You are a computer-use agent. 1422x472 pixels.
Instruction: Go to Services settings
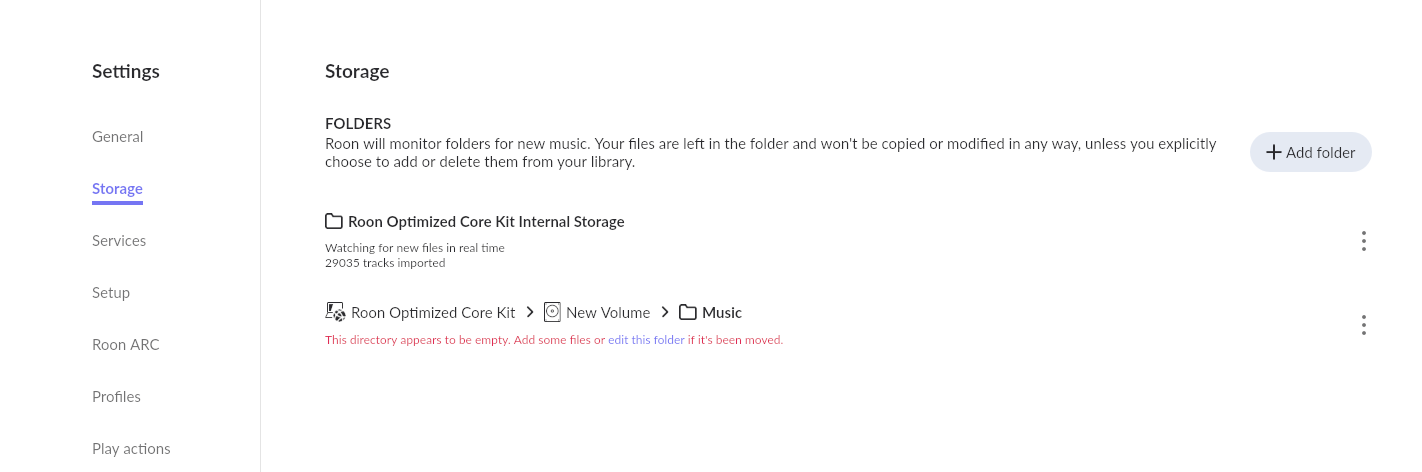point(119,241)
